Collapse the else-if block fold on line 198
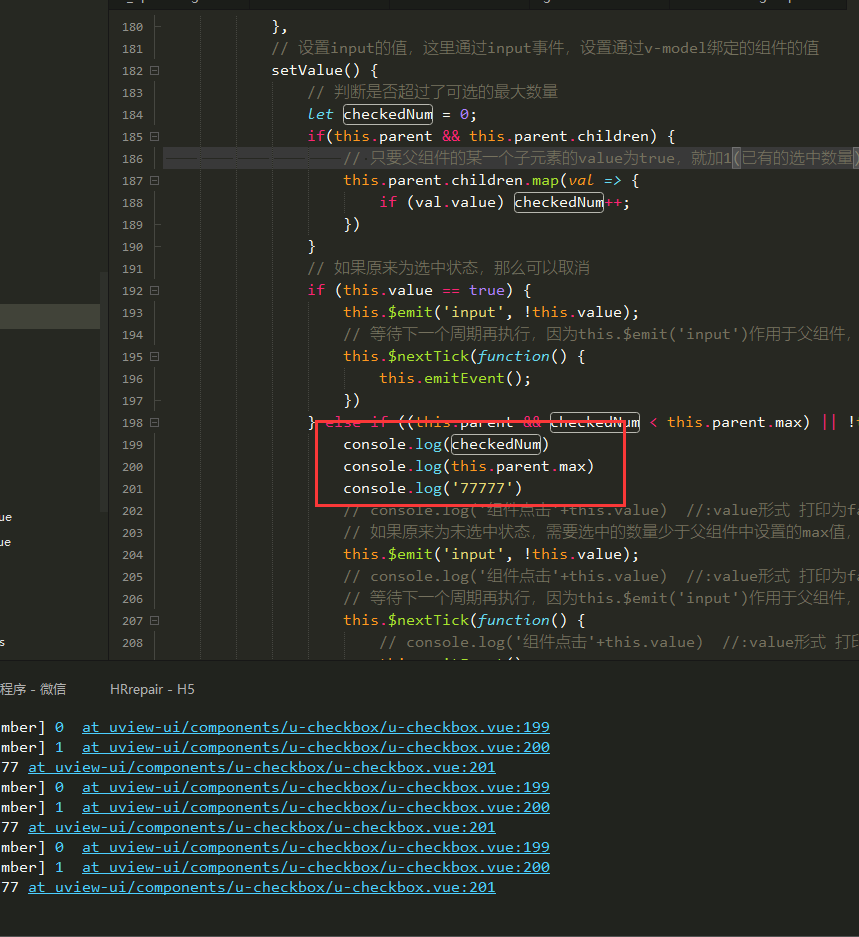 tap(155, 422)
